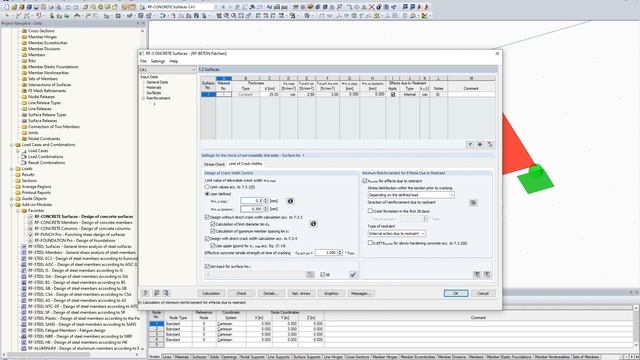Toggle the All checkbox
The height and width of the screenshot is (360, 640).
pos(323,275)
